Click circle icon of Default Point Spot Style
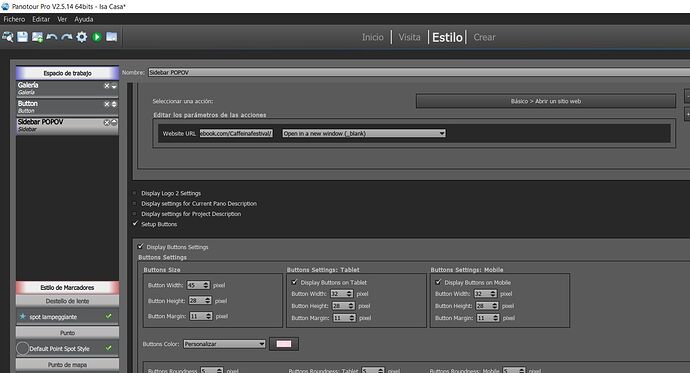690x373 pixels. coord(22,348)
